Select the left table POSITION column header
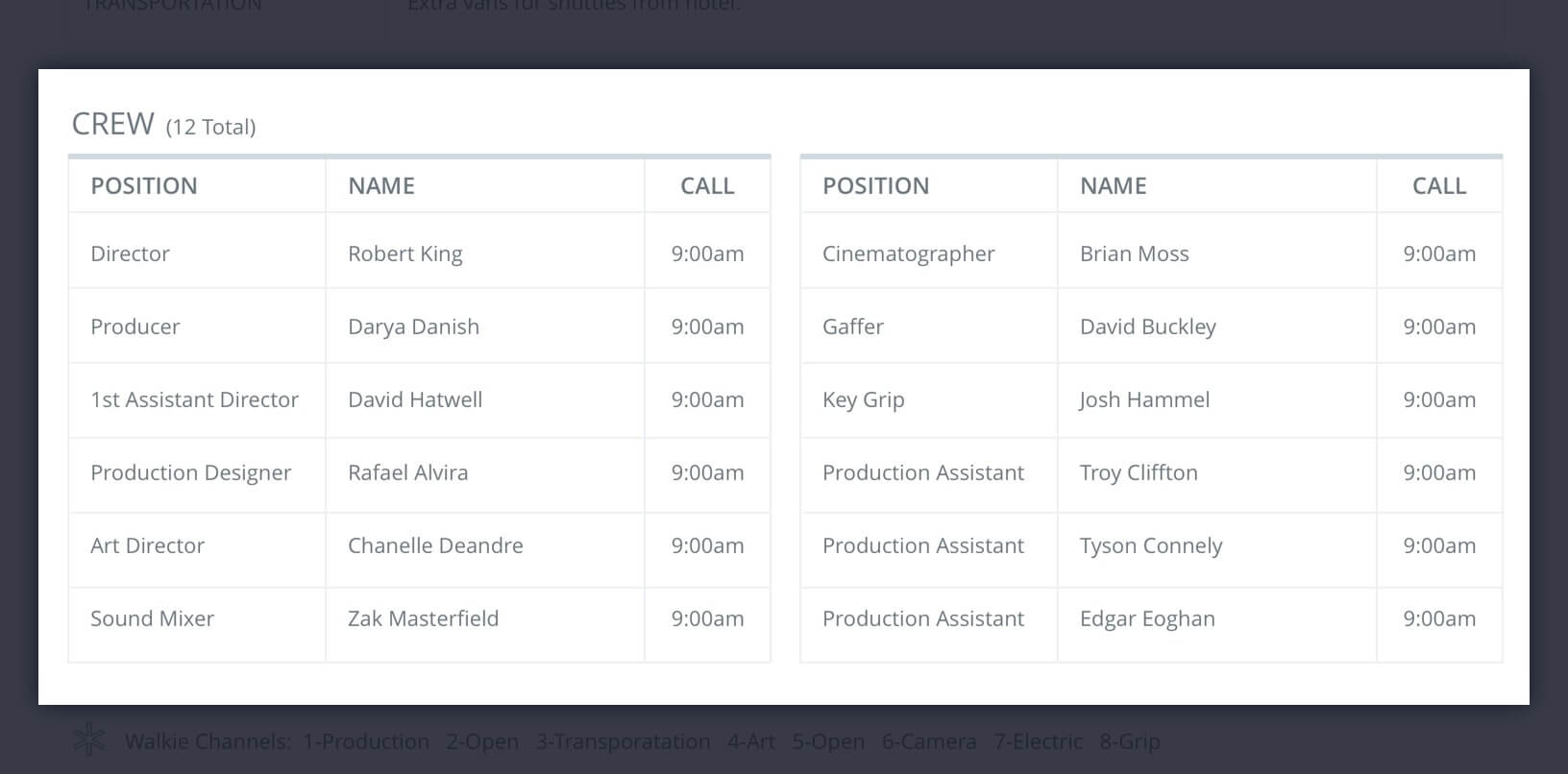 tap(144, 186)
